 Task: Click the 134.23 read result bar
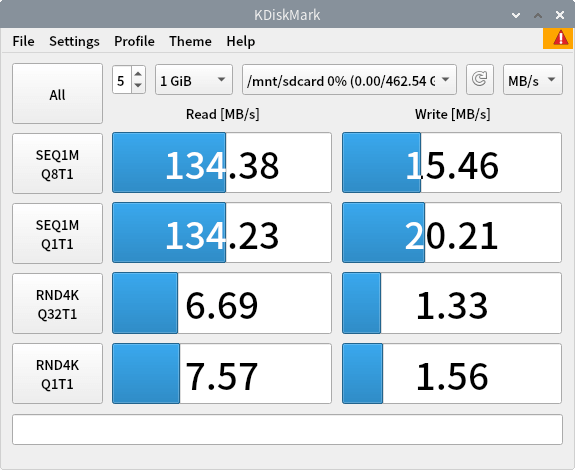pos(222,232)
